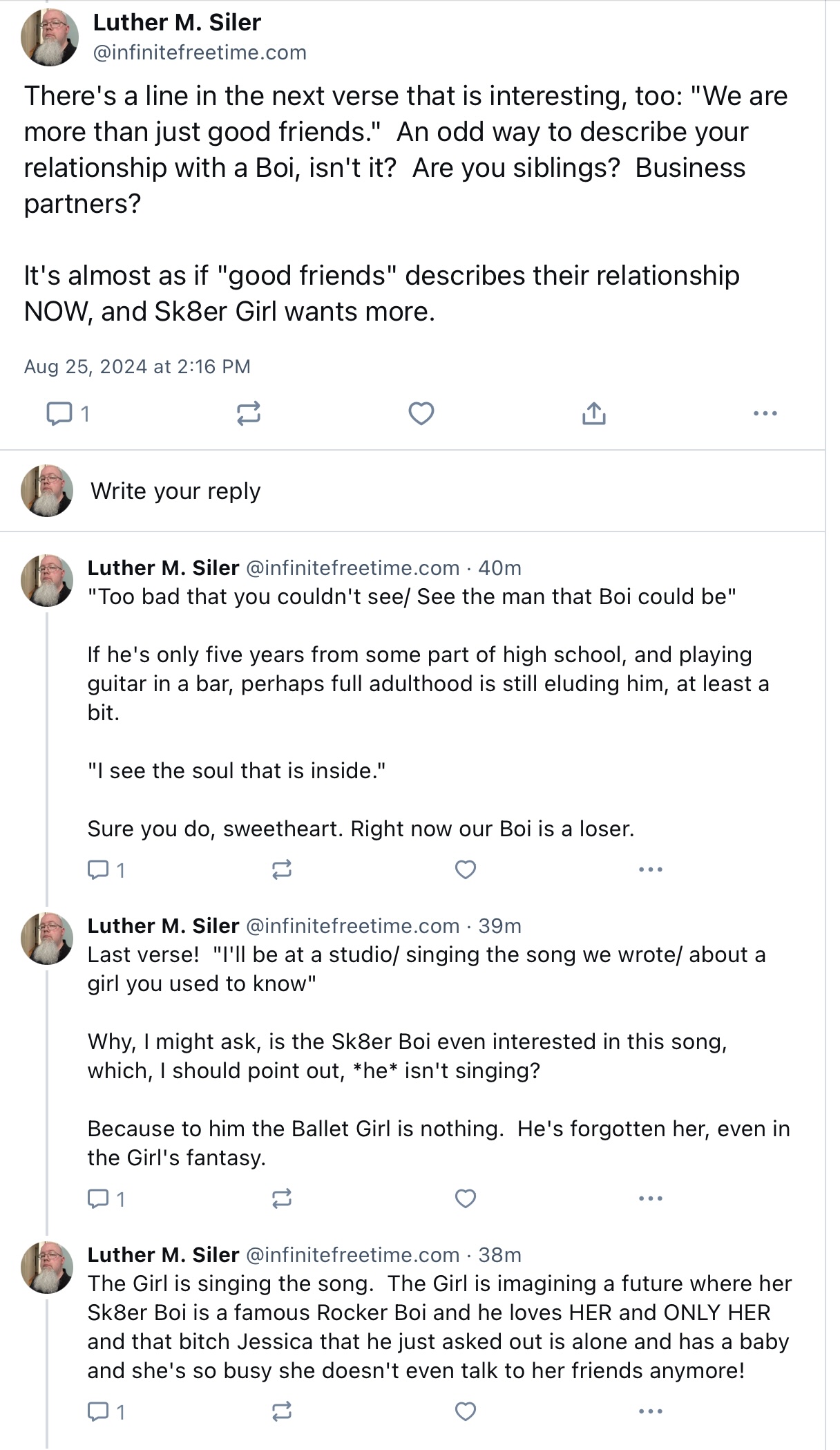840x1450 pixels.
Task: Repost the 40m reply
Action: click(282, 869)
